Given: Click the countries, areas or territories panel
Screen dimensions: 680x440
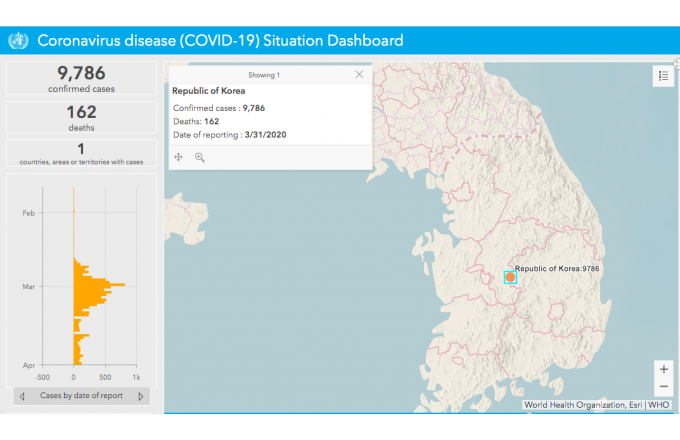Looking at the screenshot, I should pos(81,153).
